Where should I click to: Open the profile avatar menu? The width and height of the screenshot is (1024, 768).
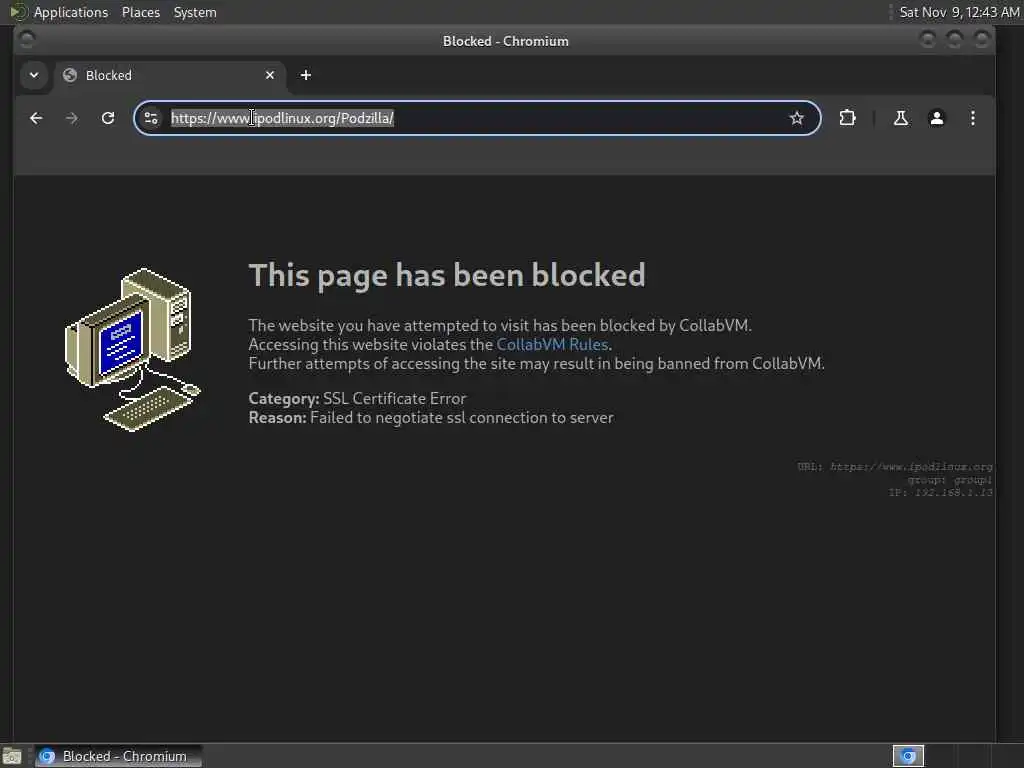pyautogui.click(x=936, y=118)
